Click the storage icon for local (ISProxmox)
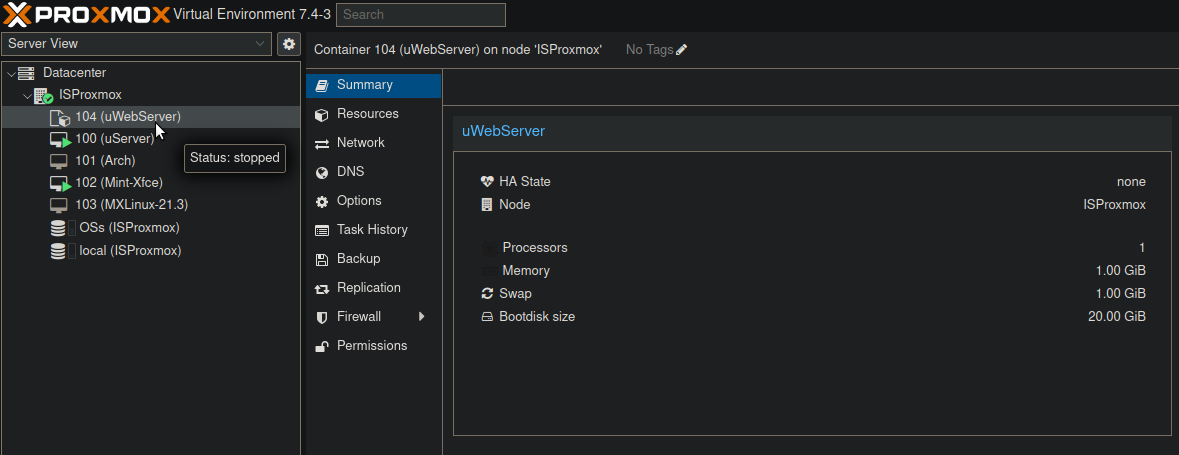The width and height of the screenshot is (1179, 455). pos(58,250)
